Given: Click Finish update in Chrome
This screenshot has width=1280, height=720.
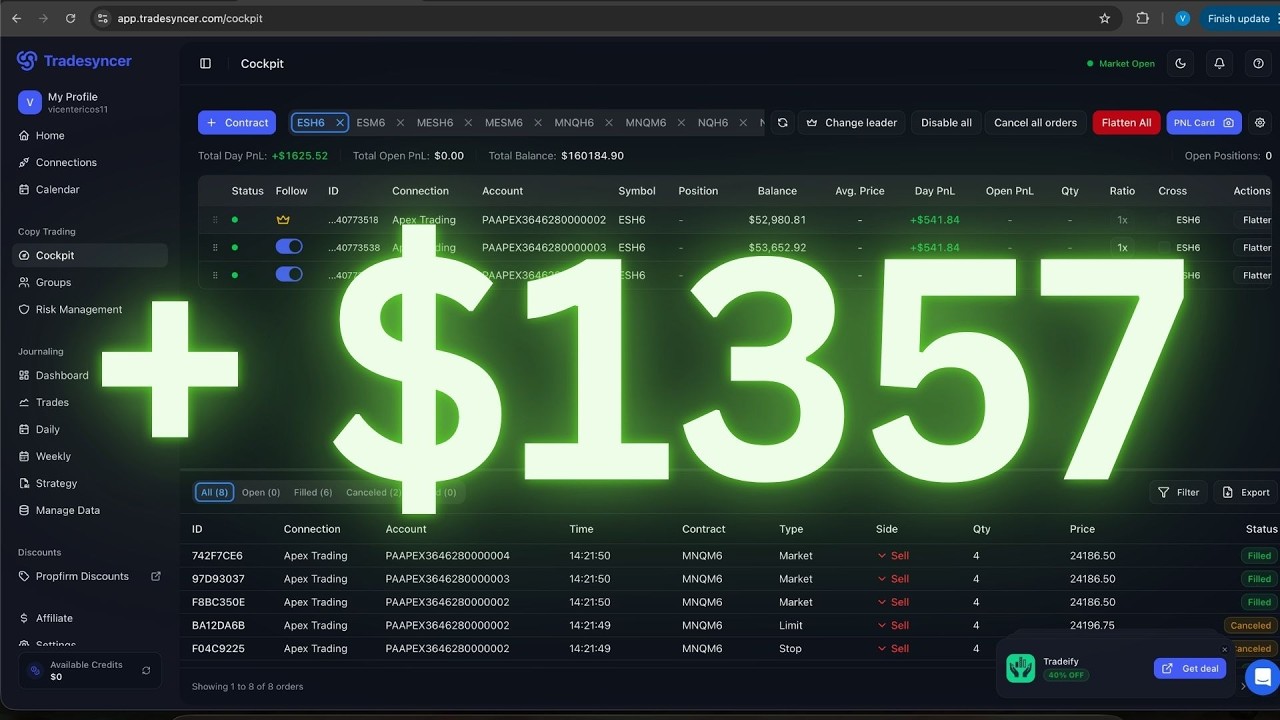Looking at the screenshot, I should pyautogui.click(x=1238, y=18).
